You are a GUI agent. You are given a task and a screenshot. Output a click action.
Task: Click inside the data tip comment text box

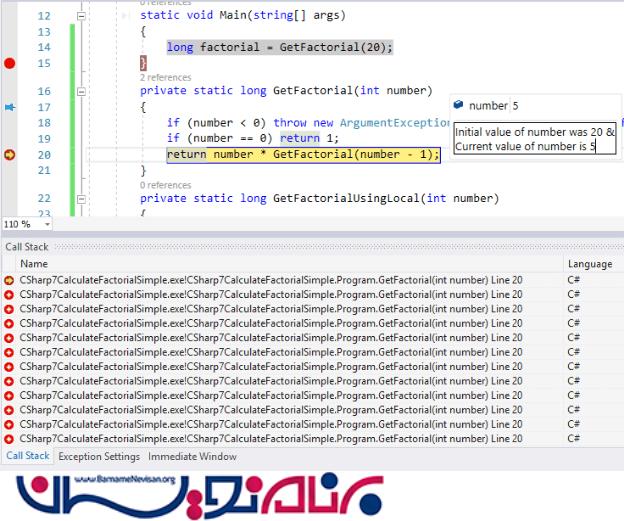(533, 139)
